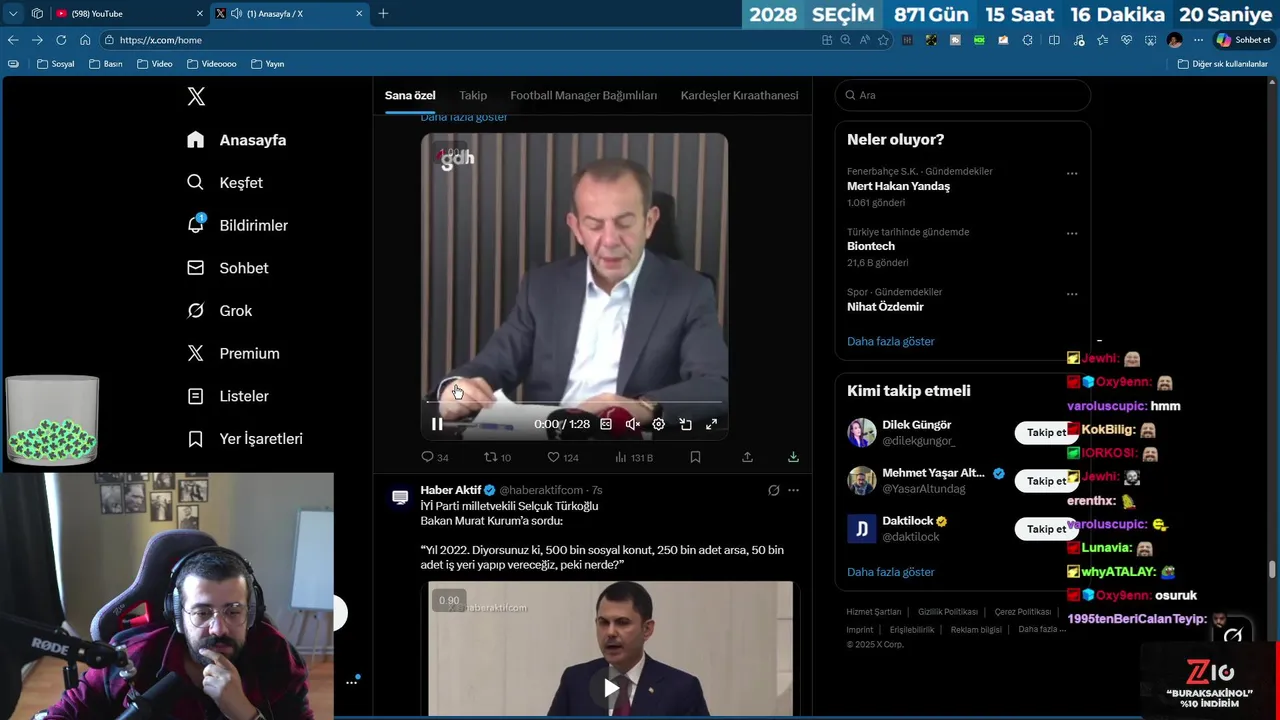Open Haber Aktif profile name
Viewport: 1280px width, 720px height.
tap(451, 490)
